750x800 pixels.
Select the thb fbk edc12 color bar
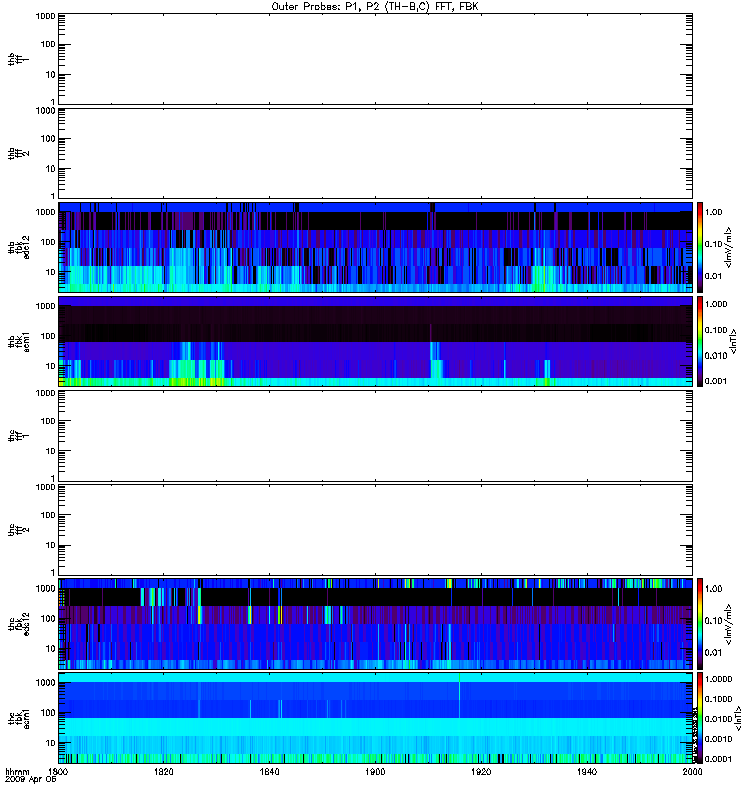coord(700,247)
